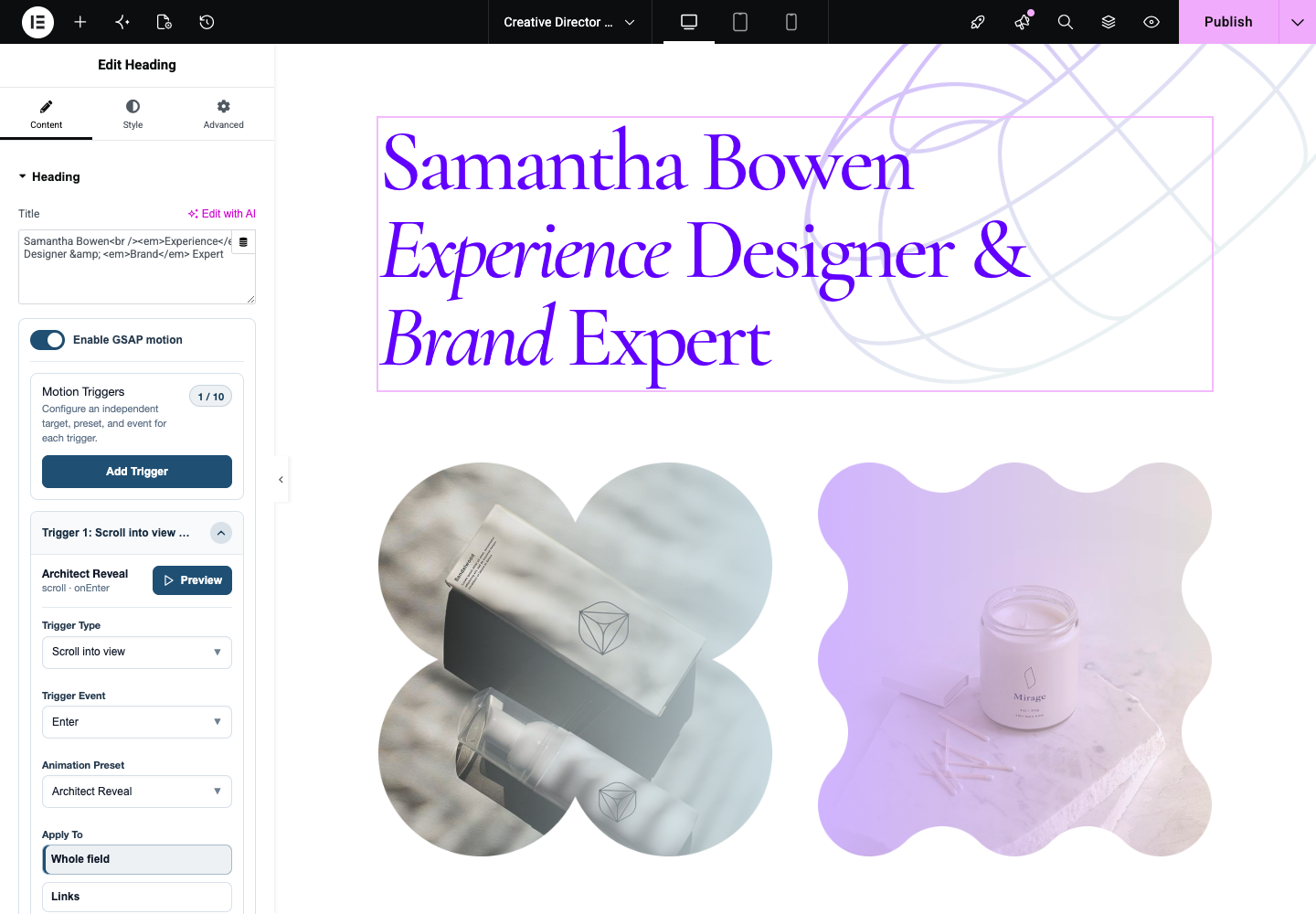Collapse the Heading section
Image resolution: width=1316 pixels, height=914 pixels.
(49, 176)
